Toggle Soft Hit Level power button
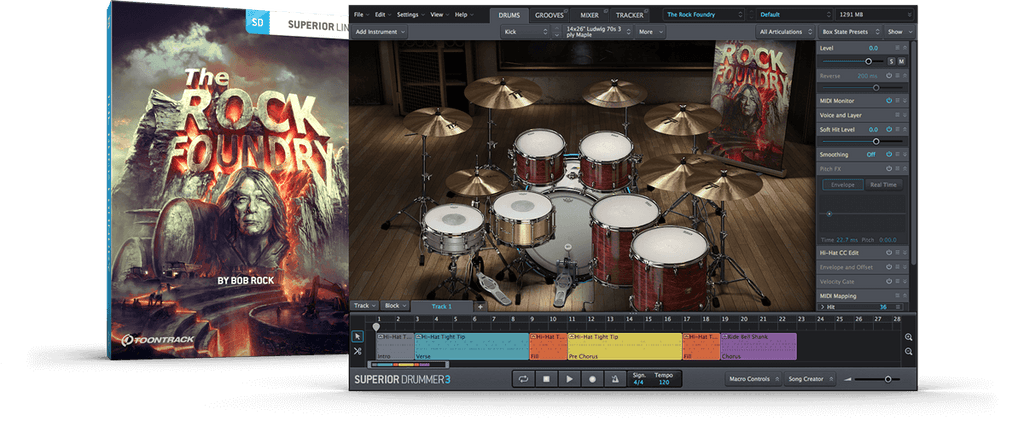 pyautogui.click(x=889, y=130)
